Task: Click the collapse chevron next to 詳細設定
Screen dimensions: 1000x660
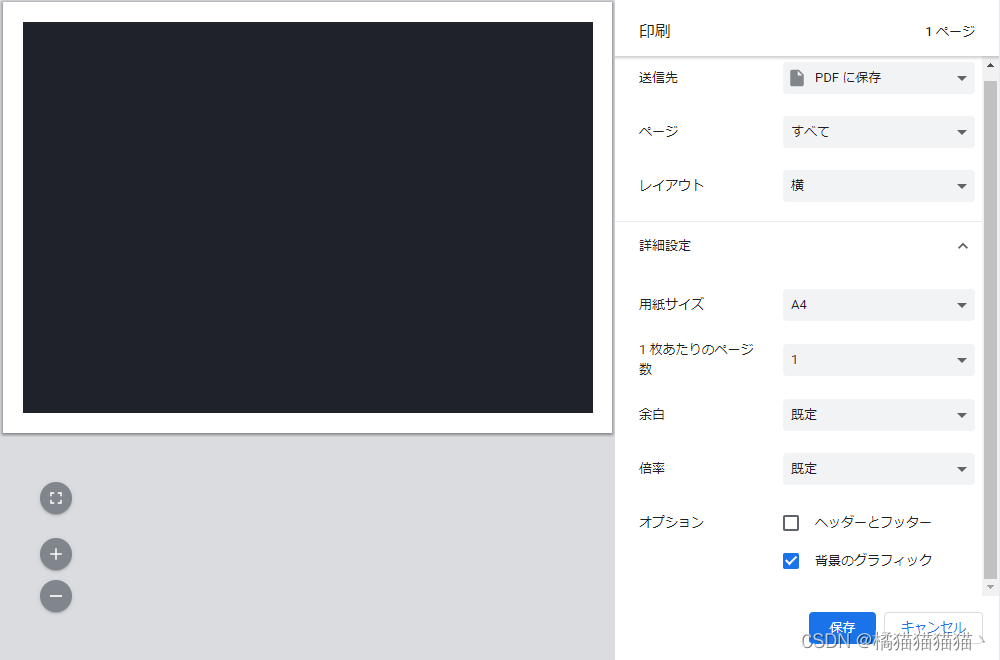Action: tap(962, 245)
